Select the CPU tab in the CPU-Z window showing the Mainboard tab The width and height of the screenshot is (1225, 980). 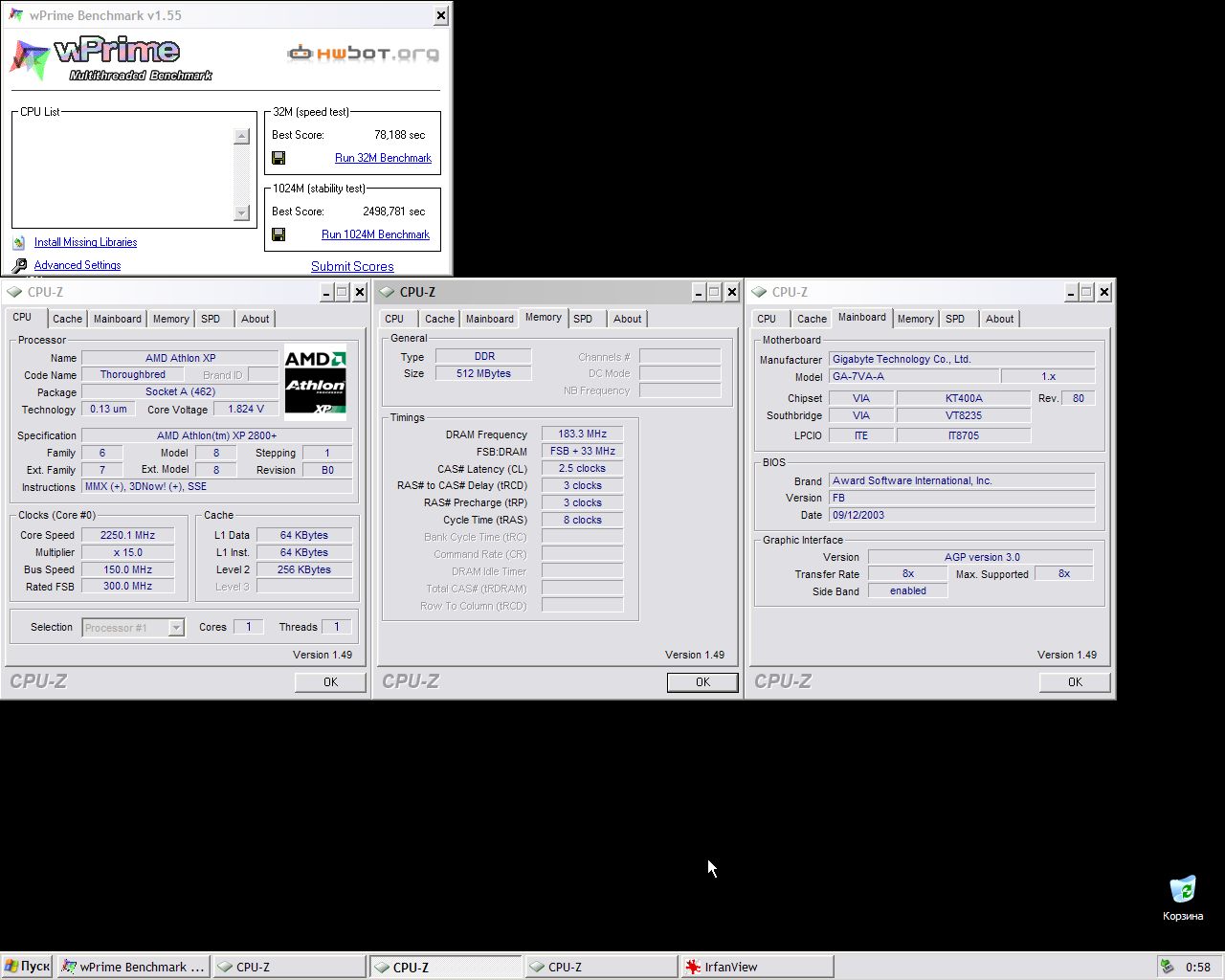pyautogui.click(x=767, y=319)
